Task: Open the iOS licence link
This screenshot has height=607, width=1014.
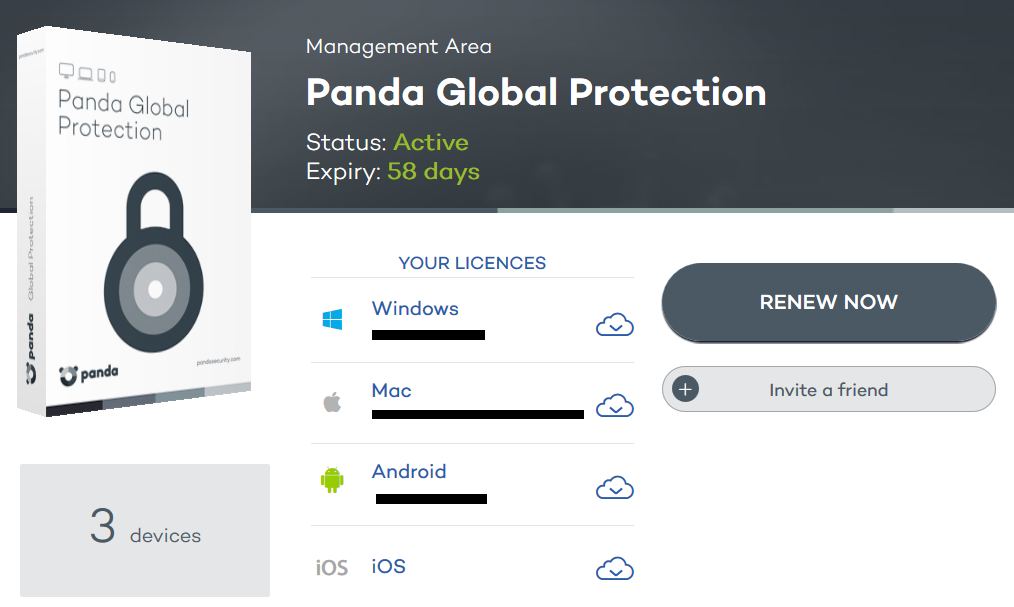Action: 388,565
